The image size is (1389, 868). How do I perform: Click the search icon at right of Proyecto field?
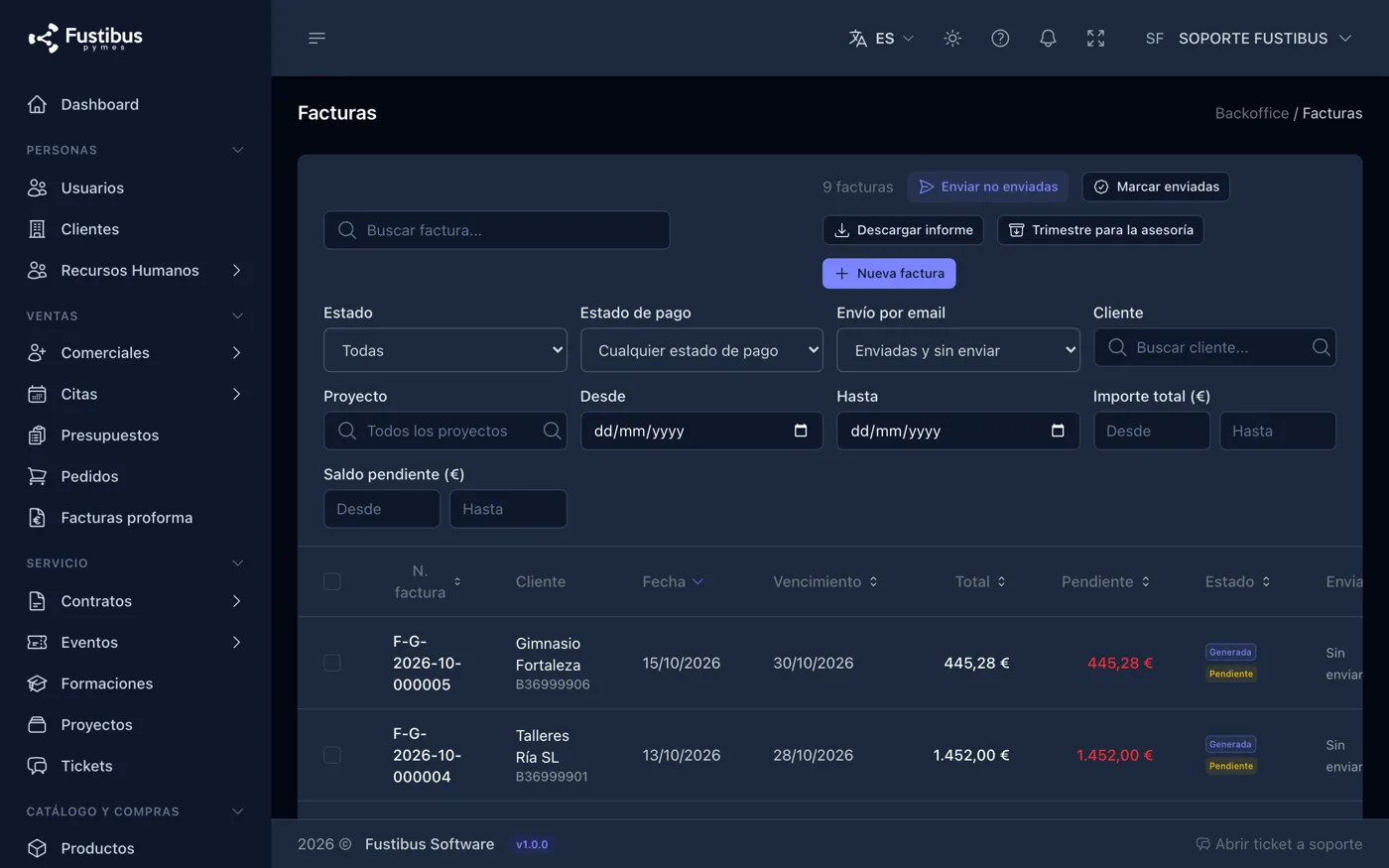click(552, 431)
